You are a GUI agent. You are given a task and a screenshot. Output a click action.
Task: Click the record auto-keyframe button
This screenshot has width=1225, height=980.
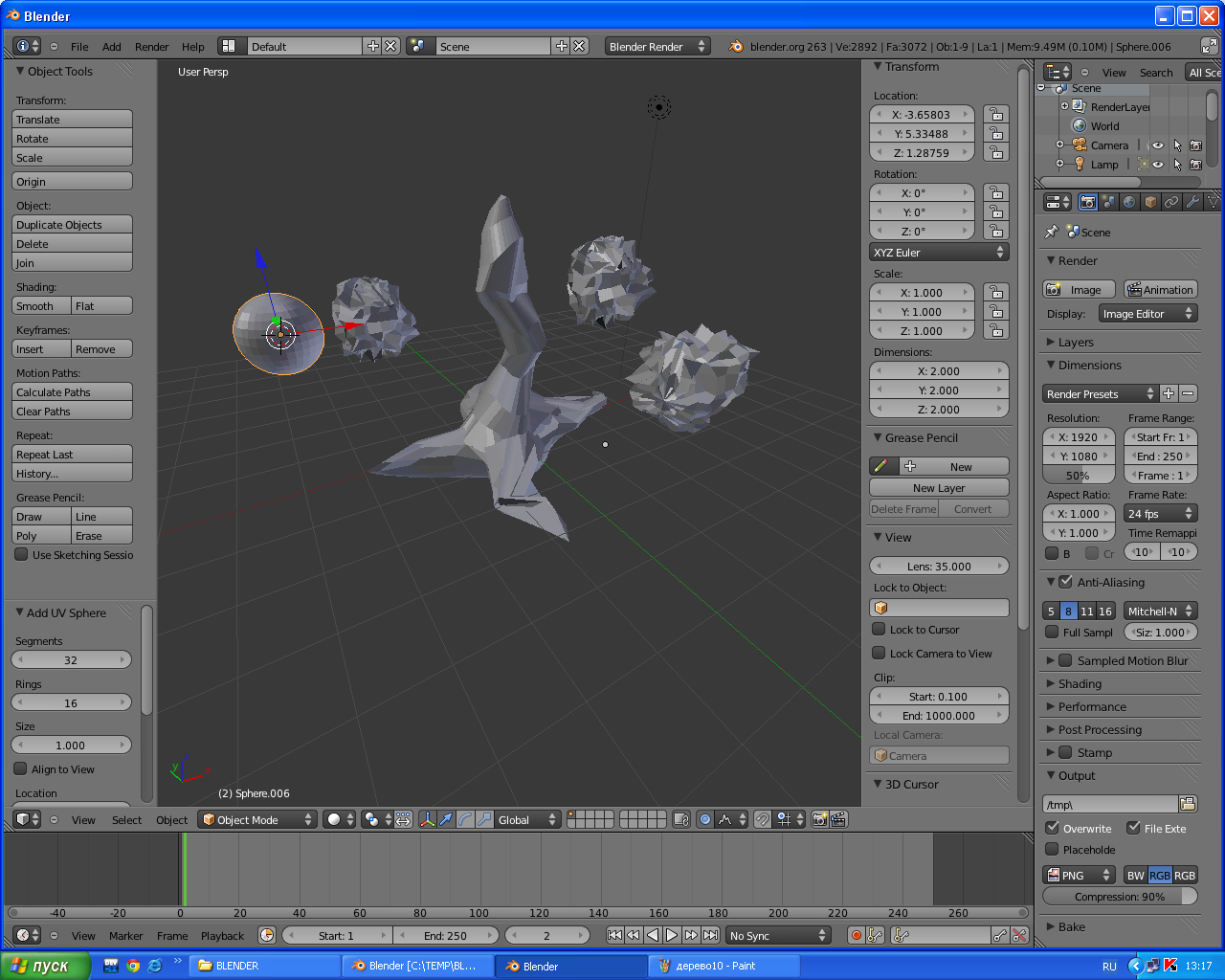coord(857,935)
